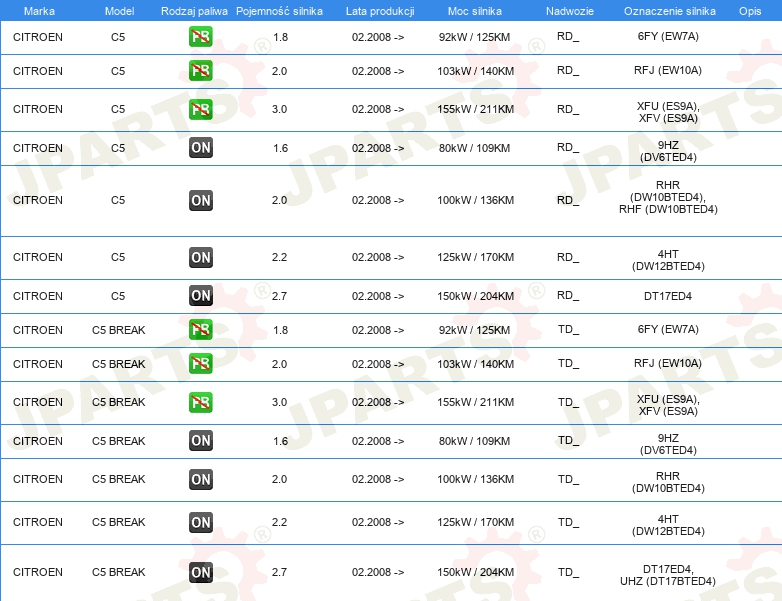This screenshot has height=601, width=782.
Task: Click CITROEN in the C5 1.8 row
Action: coord(38,37)
